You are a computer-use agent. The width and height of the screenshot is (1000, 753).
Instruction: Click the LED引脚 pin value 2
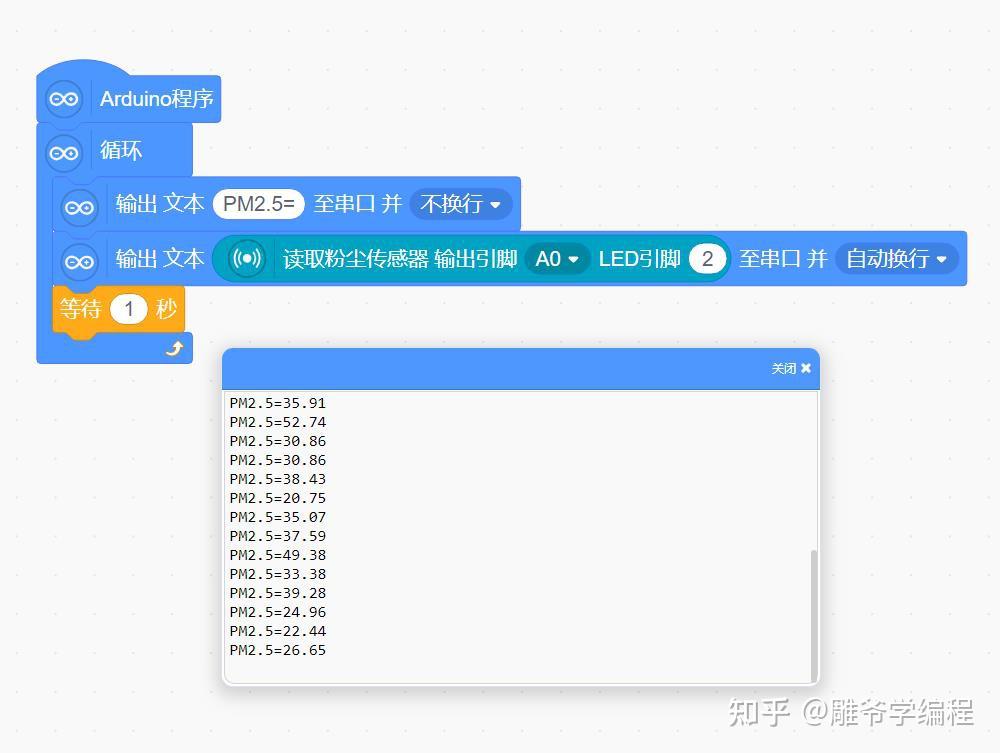pos(708,258)
